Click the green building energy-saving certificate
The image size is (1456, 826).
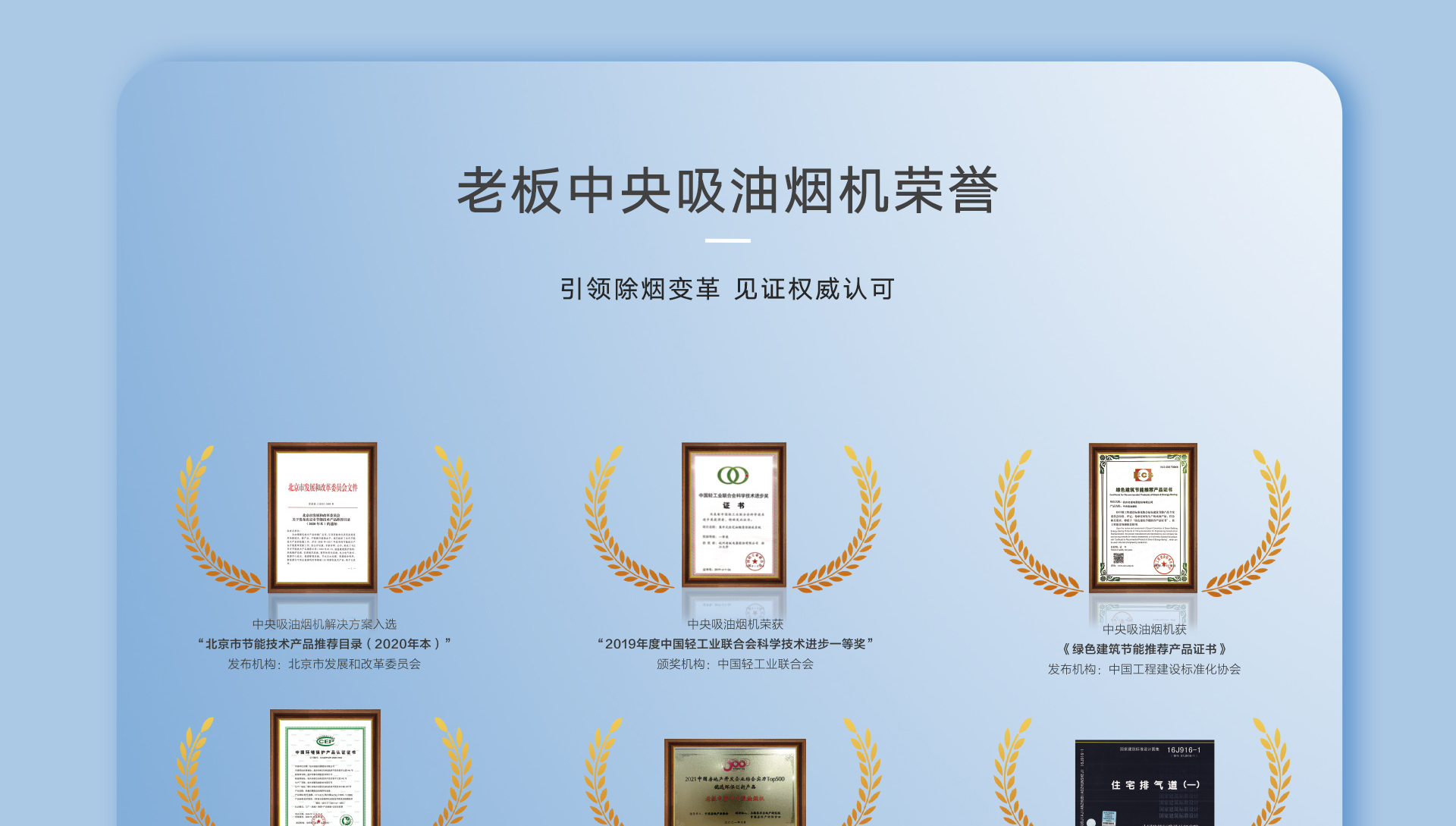tap(1143, 518)
